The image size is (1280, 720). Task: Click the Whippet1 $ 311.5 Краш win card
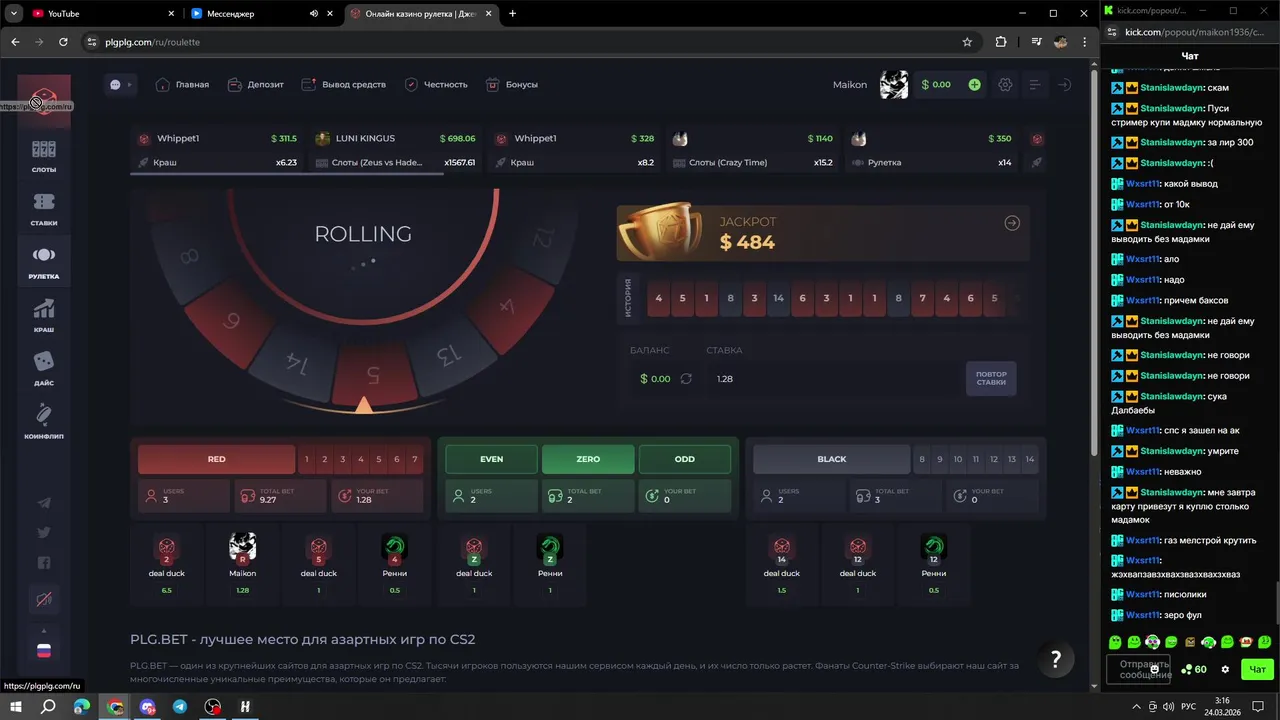tap(216, 150)
